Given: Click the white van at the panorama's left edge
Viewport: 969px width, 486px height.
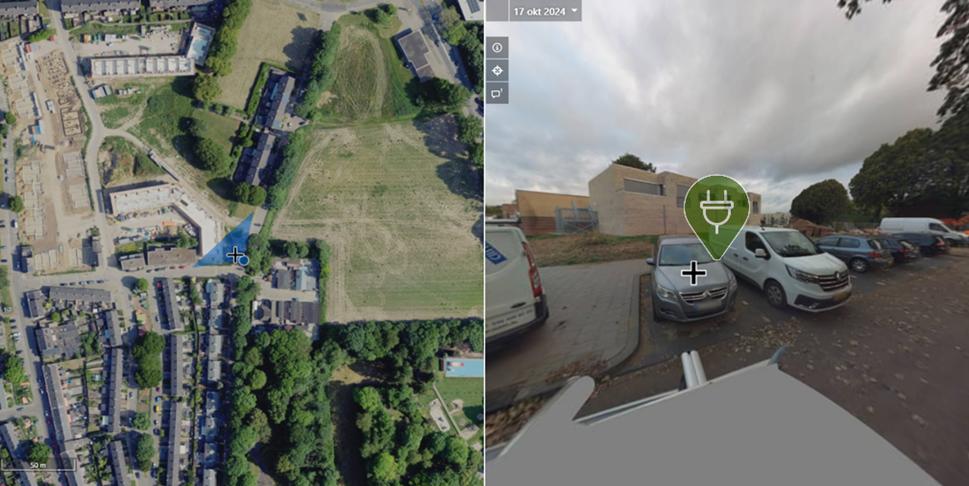Looking at the screenshot, I should point(514,279).
